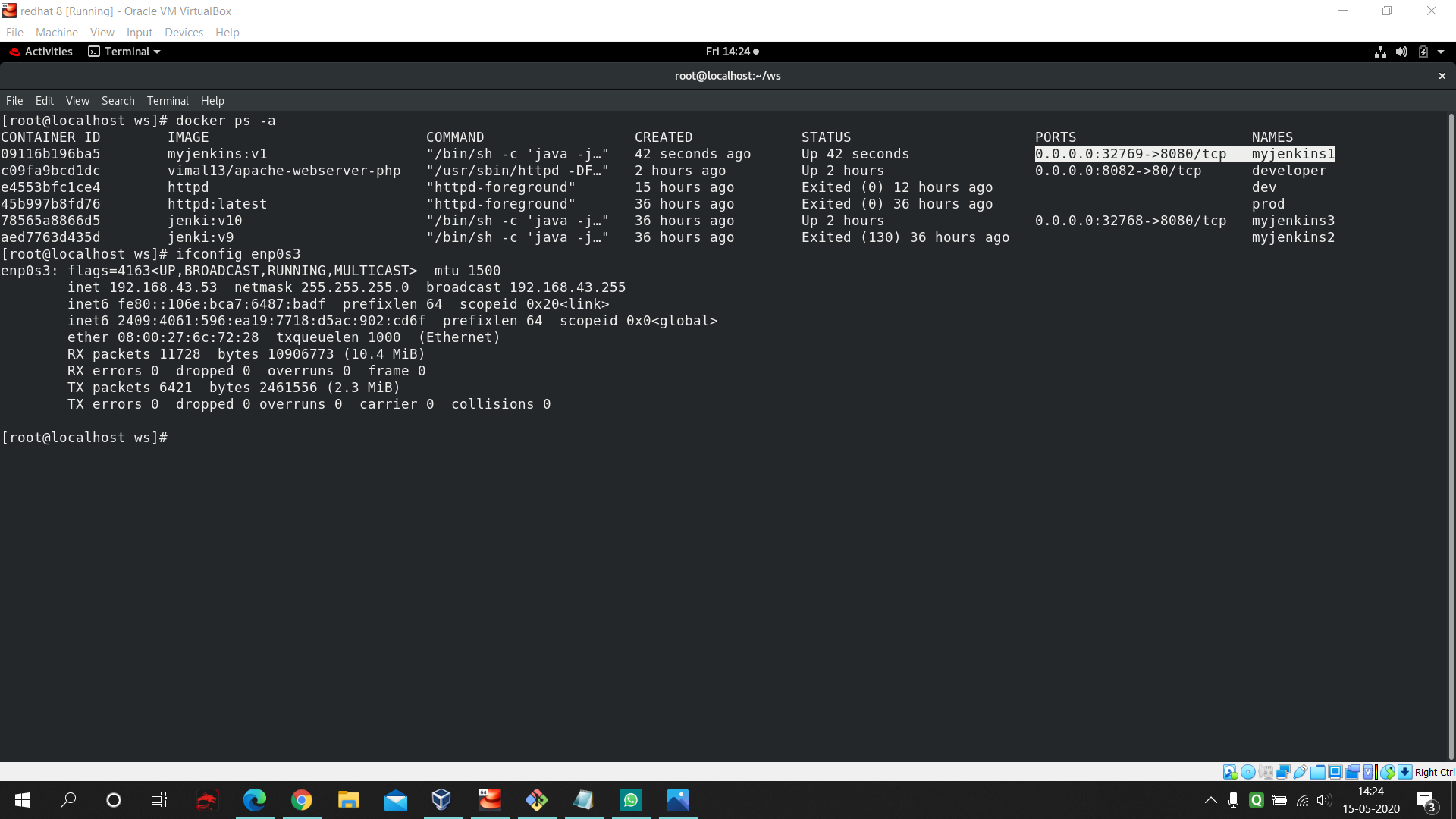The image size is (1456, 819).
Task: Open the Windows Start menu
Action: [23, 800]
